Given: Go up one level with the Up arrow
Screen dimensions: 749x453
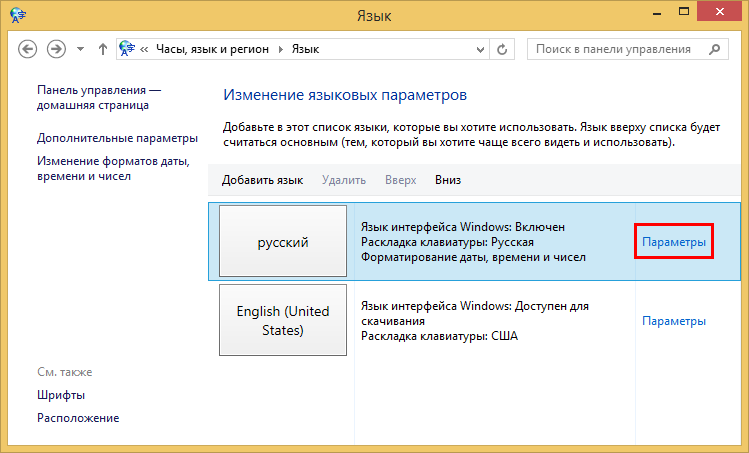Looking at the screenshot, I should click(102, 49).
